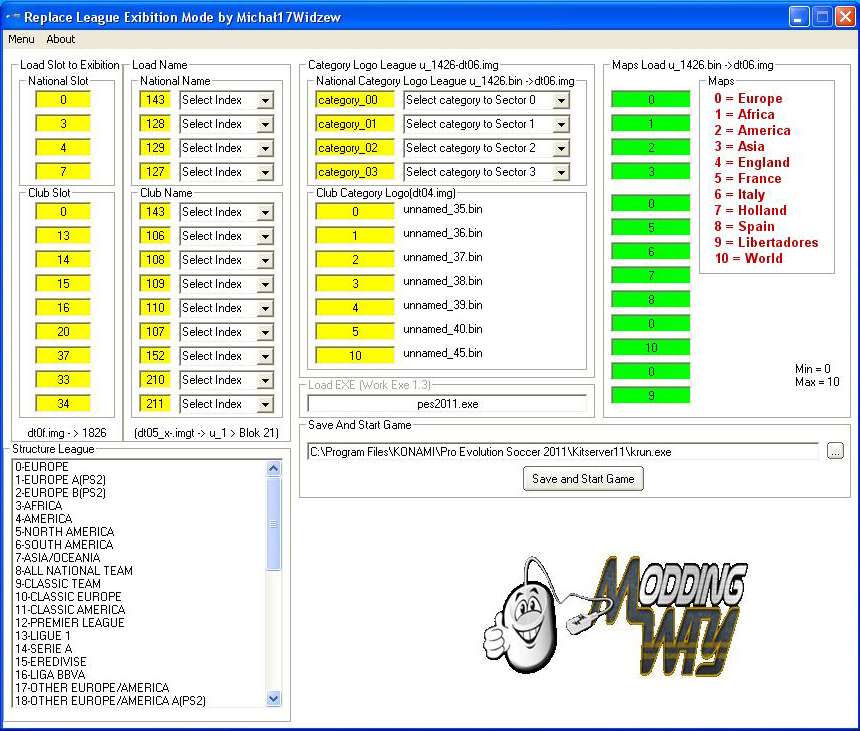Open the Select Index dropdown beside value 211
The width and height of the screenshot is (860, 731).
point(226,404)
